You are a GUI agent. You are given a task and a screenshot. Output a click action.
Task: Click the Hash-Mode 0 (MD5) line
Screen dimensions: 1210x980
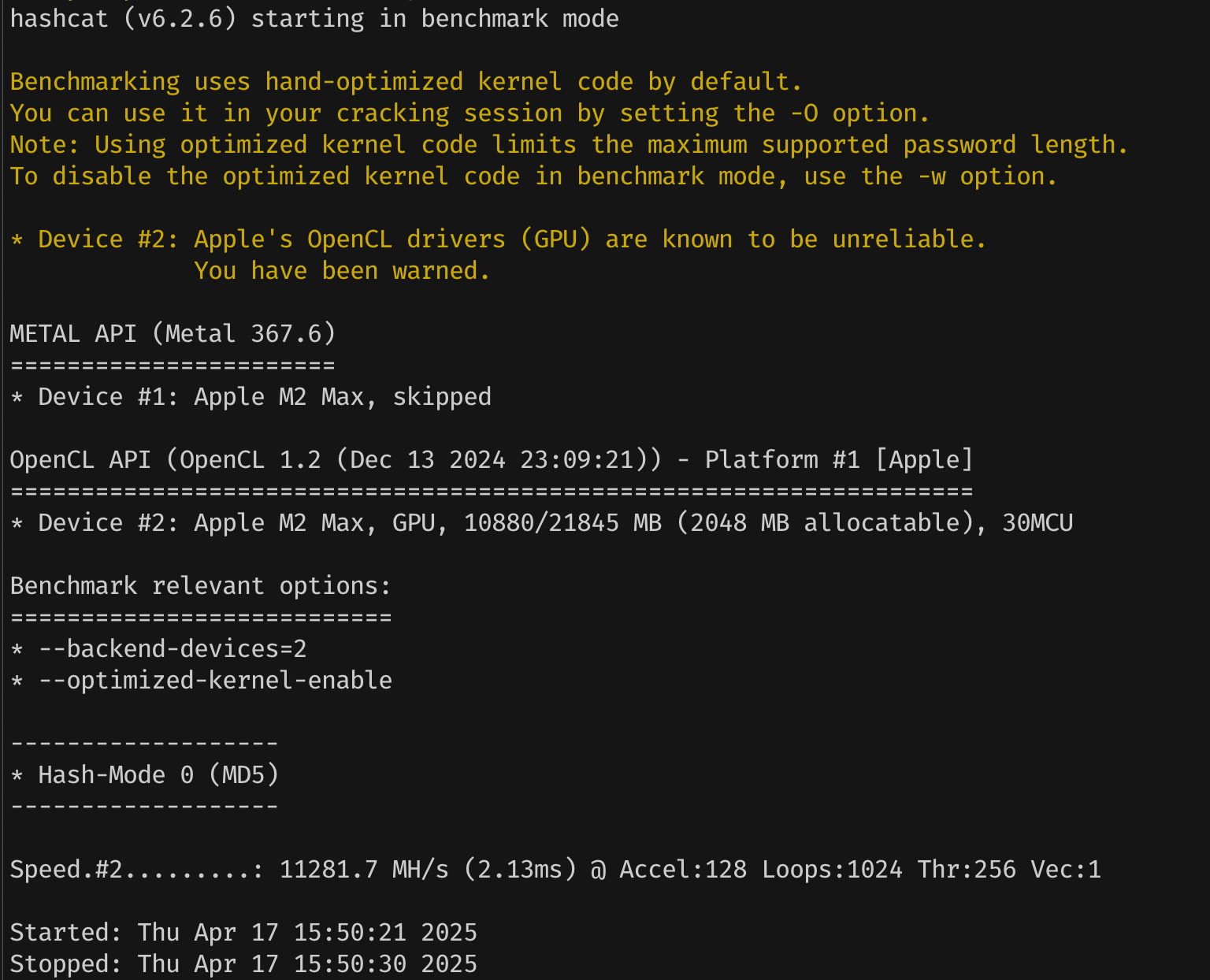158,775
